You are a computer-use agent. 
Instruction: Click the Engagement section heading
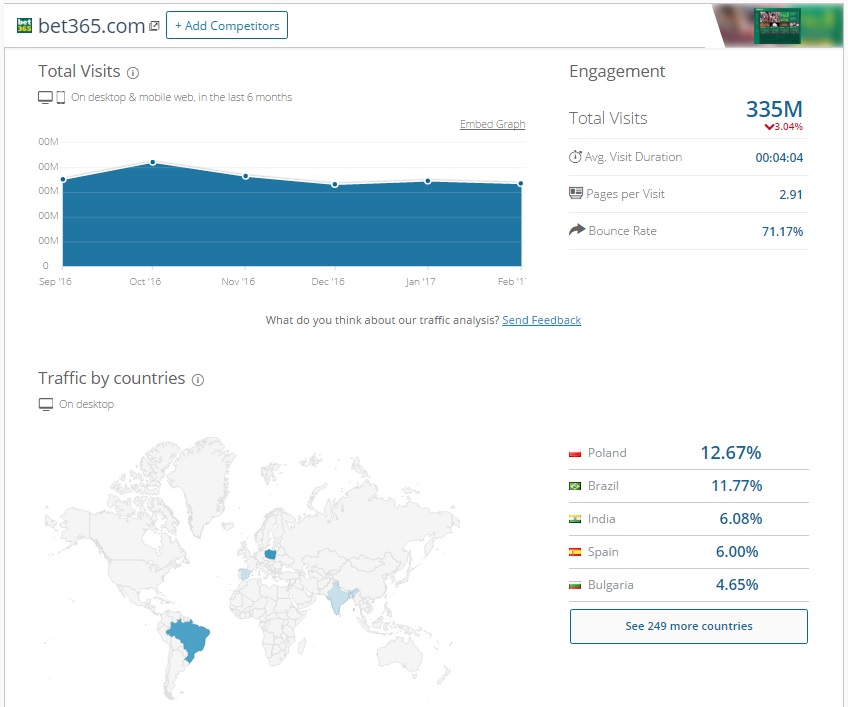[x=617, y=72]
